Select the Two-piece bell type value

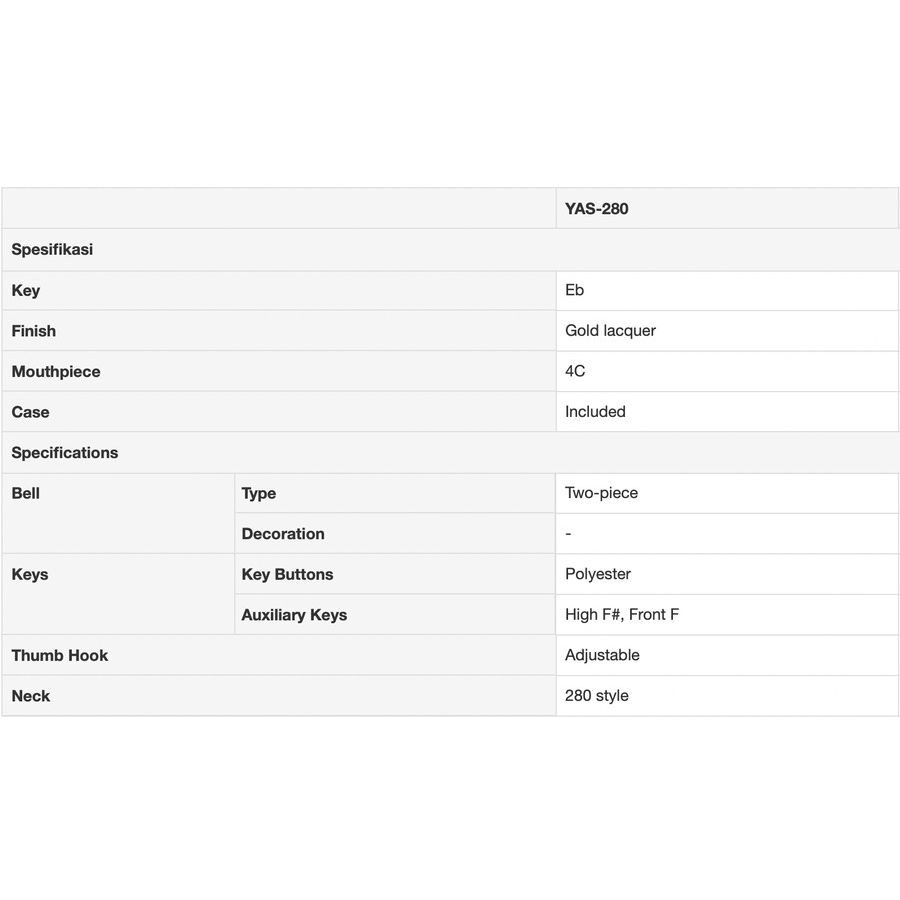tap(601, 493)
